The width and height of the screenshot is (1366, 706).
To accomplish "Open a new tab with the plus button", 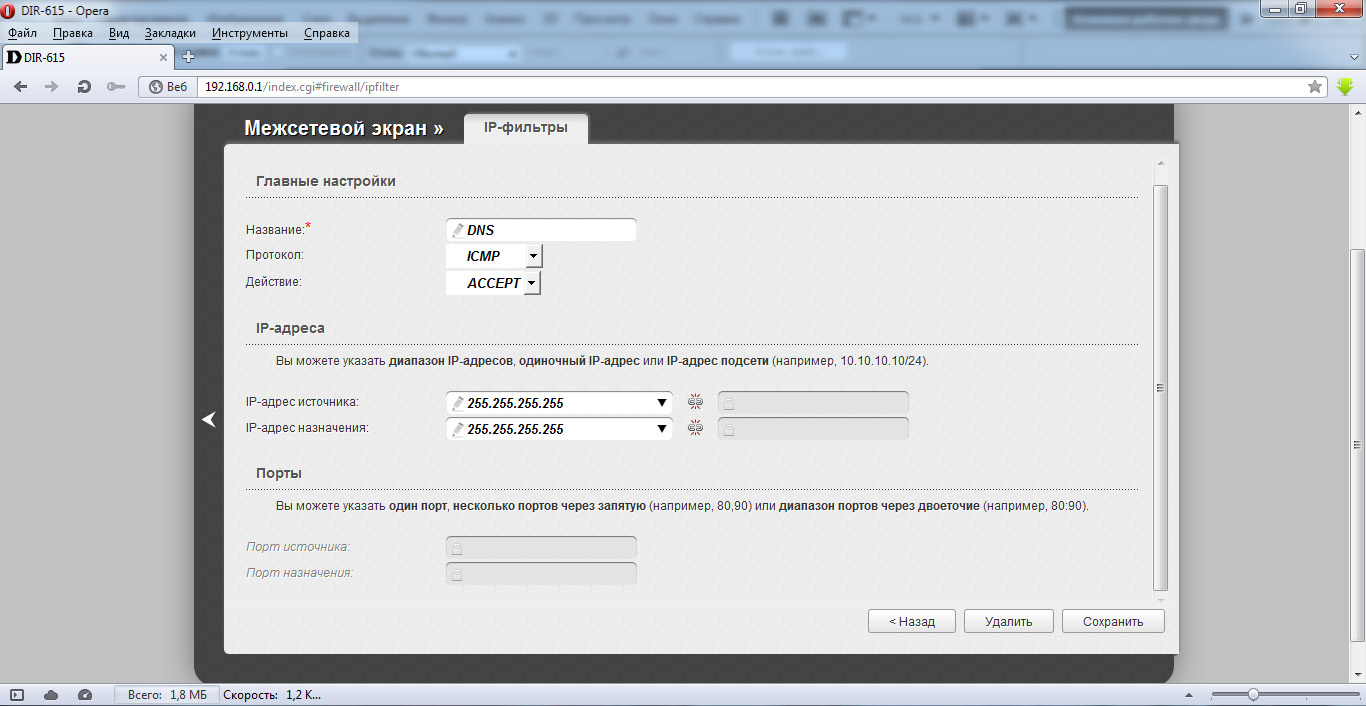I will pyautogui.click(x=188, y=57).
